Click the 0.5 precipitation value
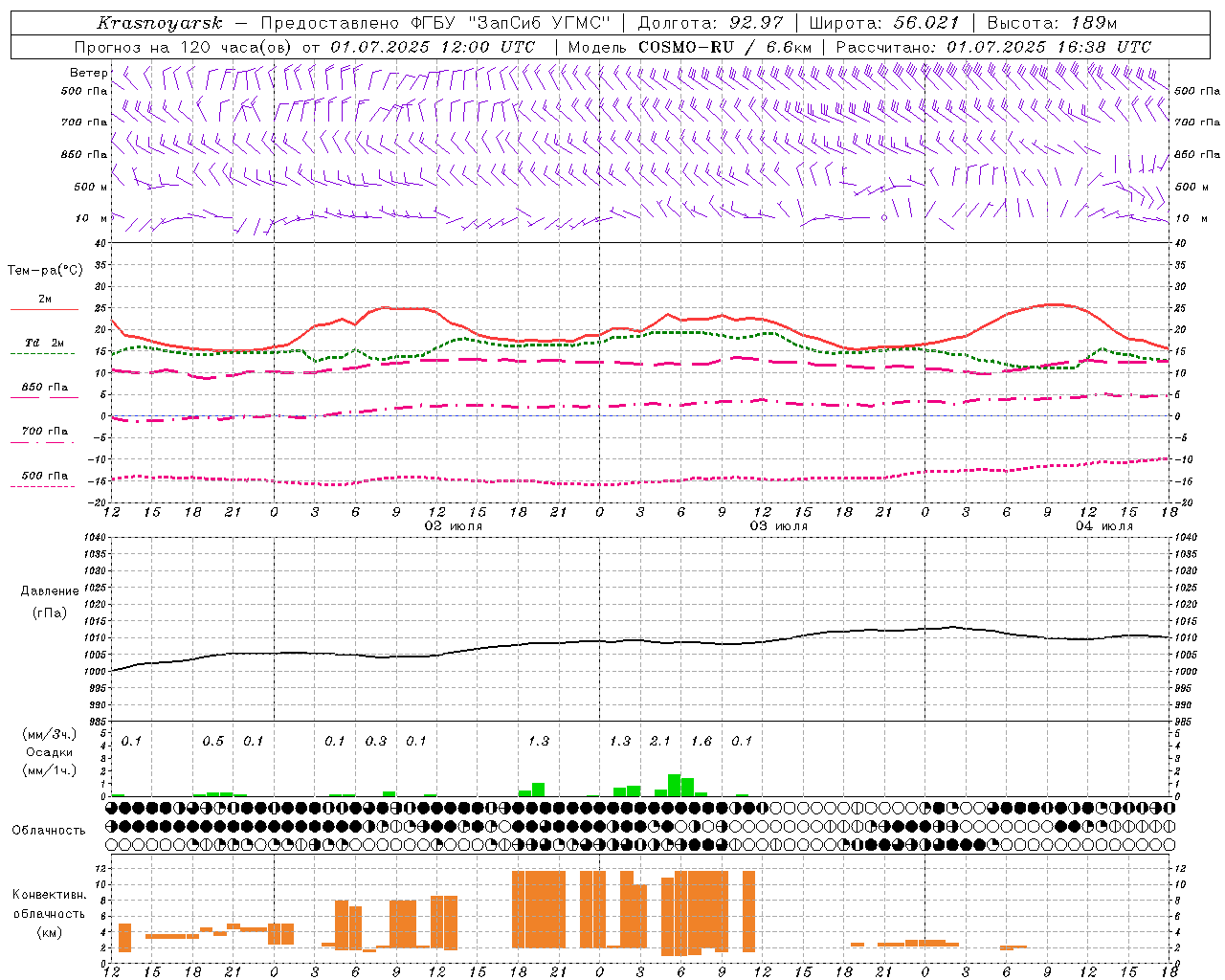Image resolution: width=1225 pixels, height=980 pixels. [212, 741]
